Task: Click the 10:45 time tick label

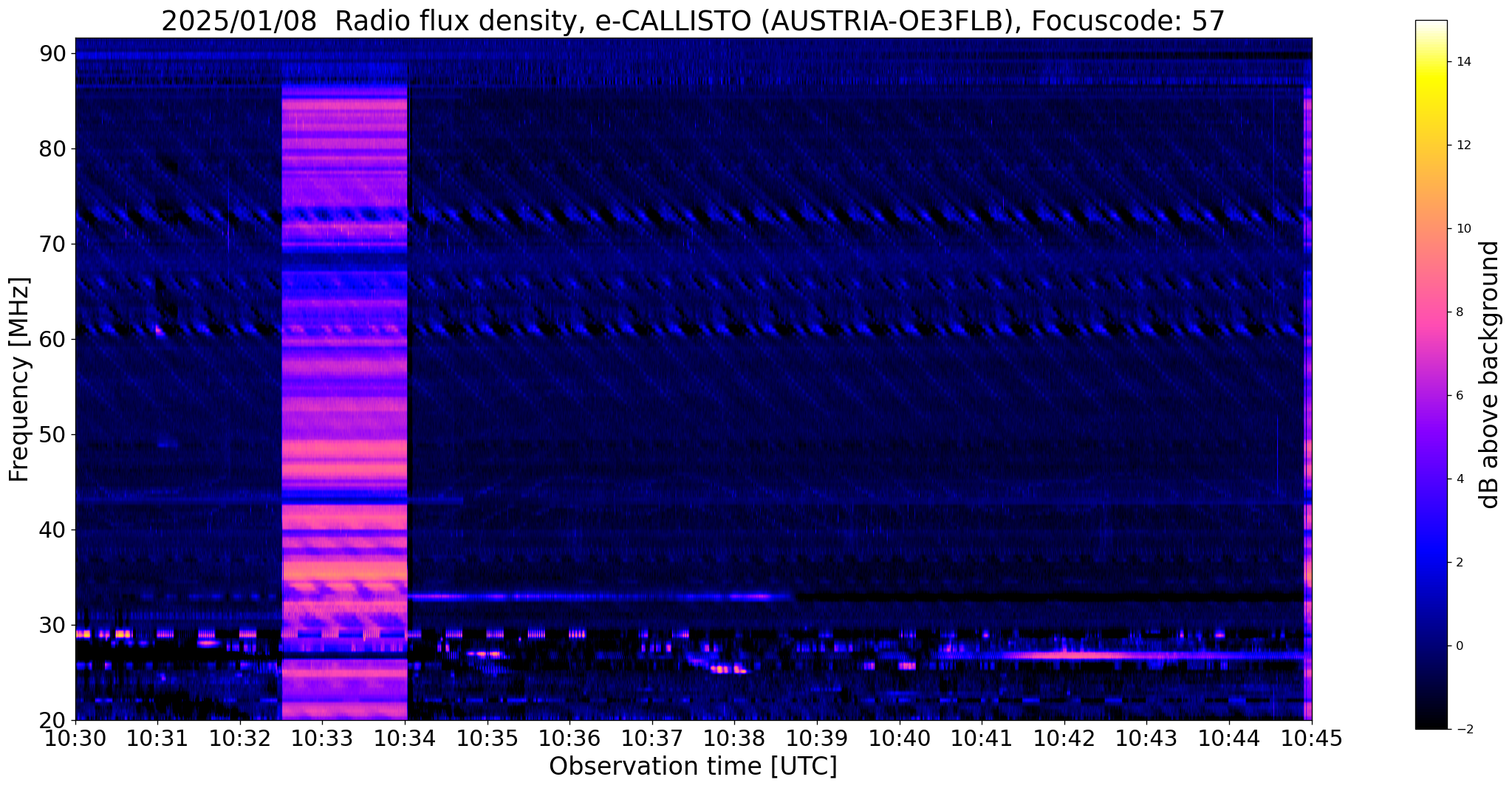Action: click(x=1312, y=738)
